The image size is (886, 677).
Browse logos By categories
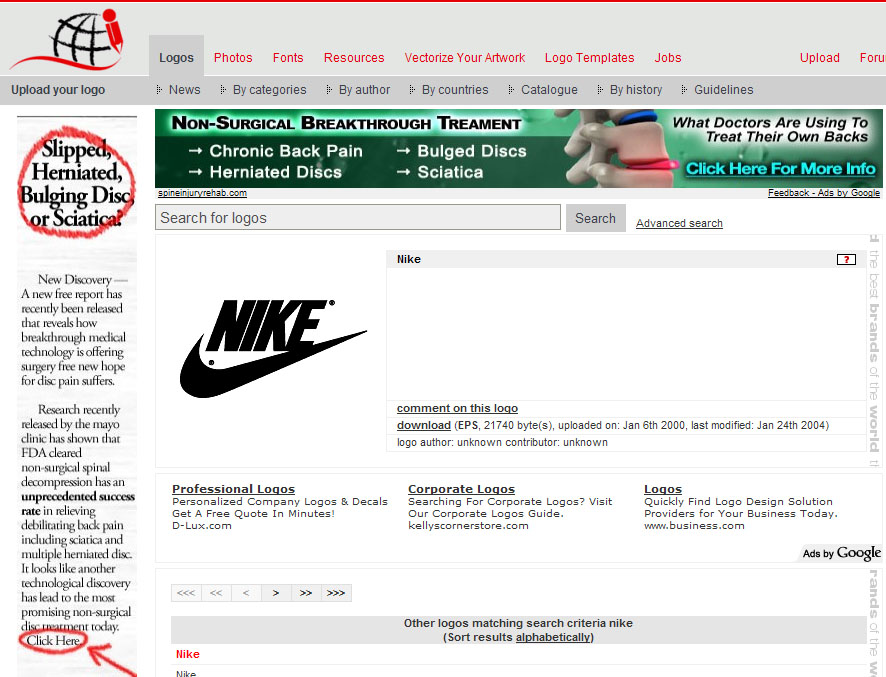pyautogui.click(x=269, y=90)
